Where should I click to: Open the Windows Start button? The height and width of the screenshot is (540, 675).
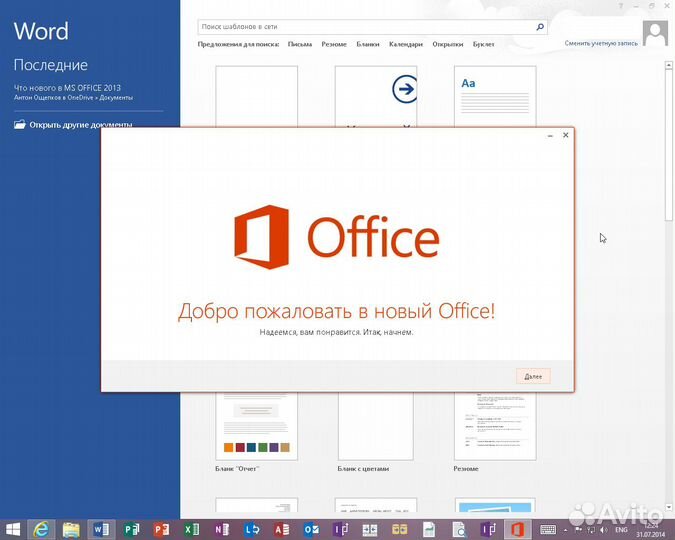point(13,530)
